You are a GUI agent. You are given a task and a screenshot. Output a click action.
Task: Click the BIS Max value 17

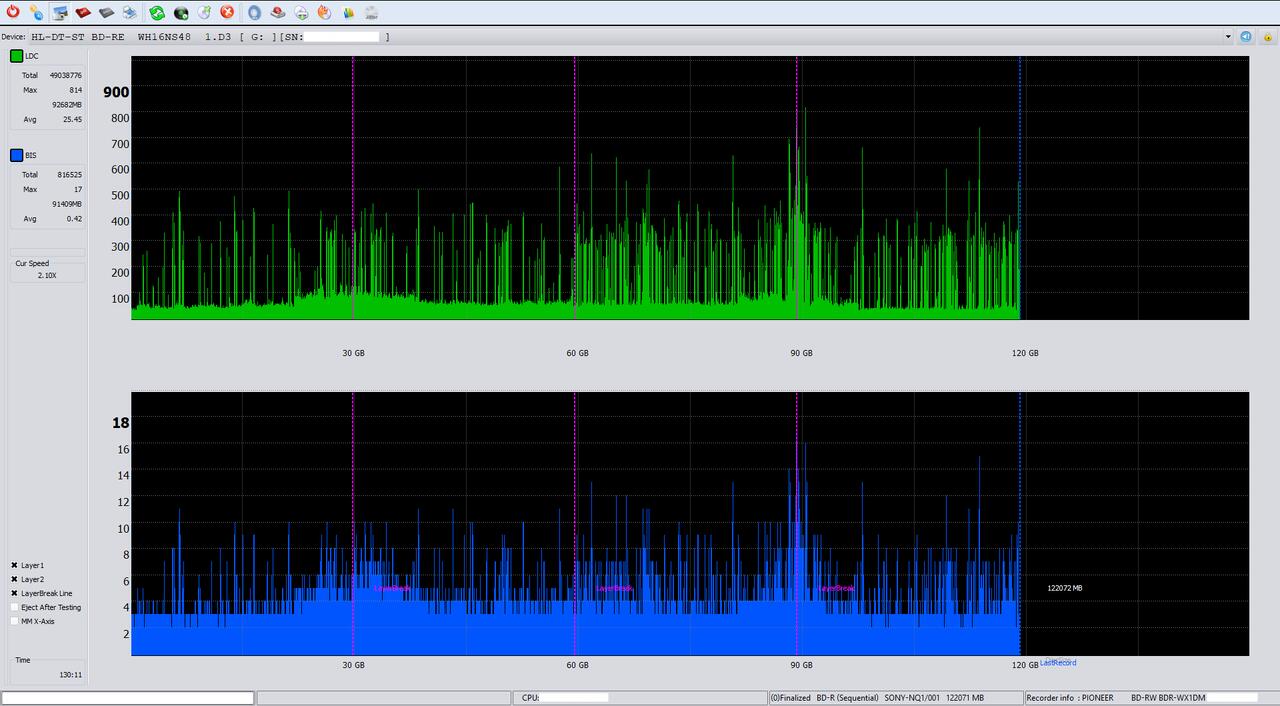point(78,189)
